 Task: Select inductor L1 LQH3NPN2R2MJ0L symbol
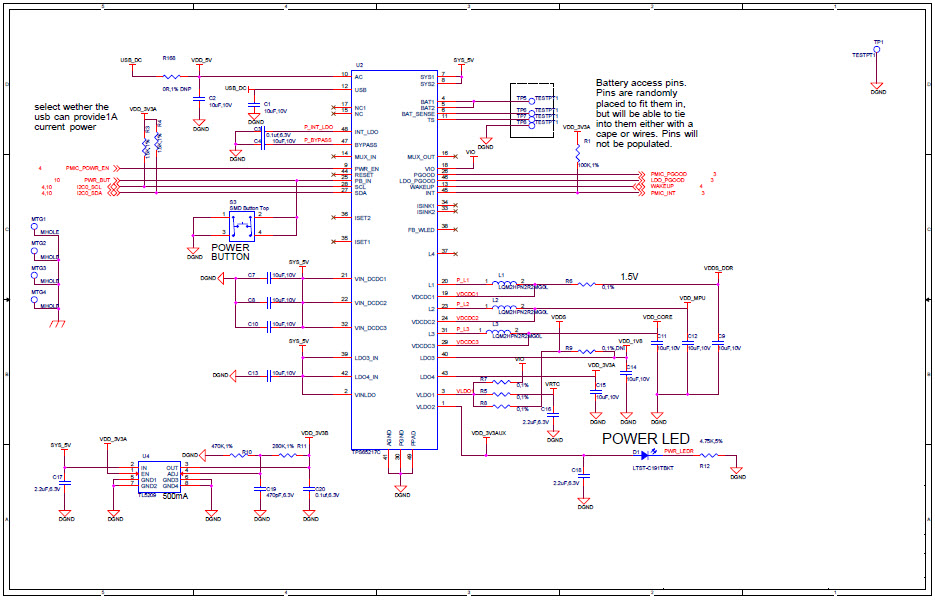click(507, 281)
